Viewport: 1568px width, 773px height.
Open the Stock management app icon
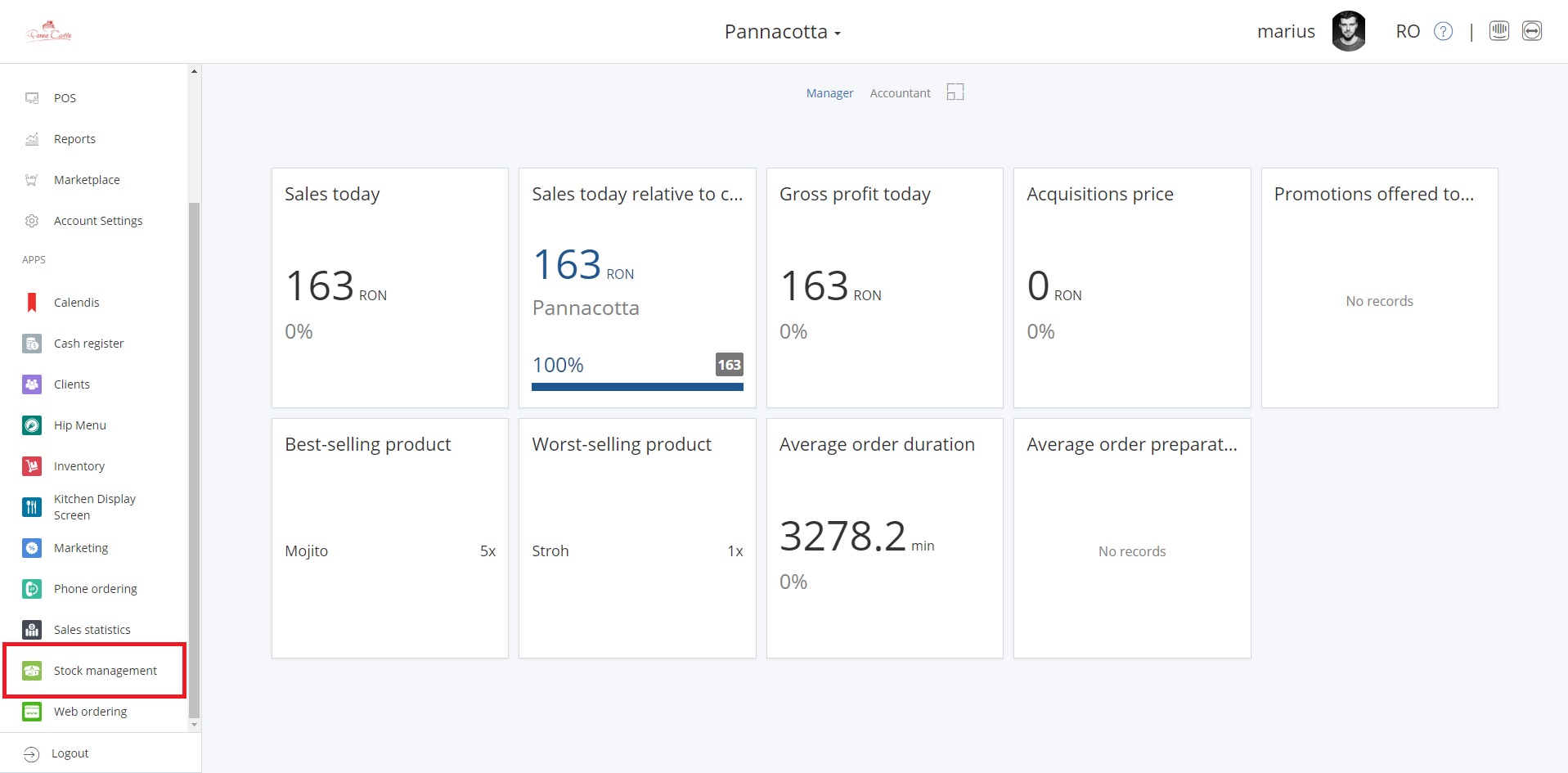coord(32,671)
